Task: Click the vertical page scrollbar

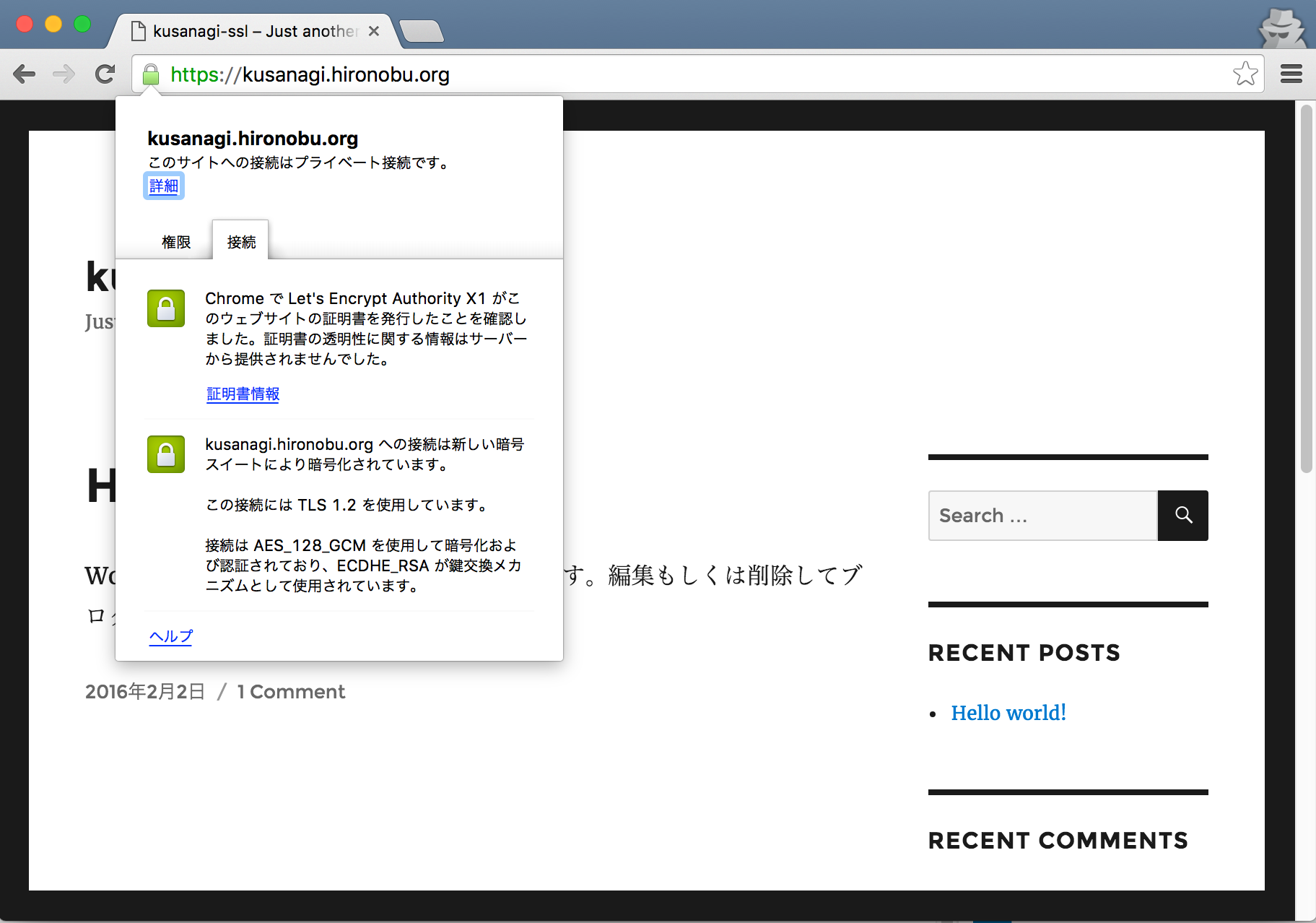Action: point(1306,289)
